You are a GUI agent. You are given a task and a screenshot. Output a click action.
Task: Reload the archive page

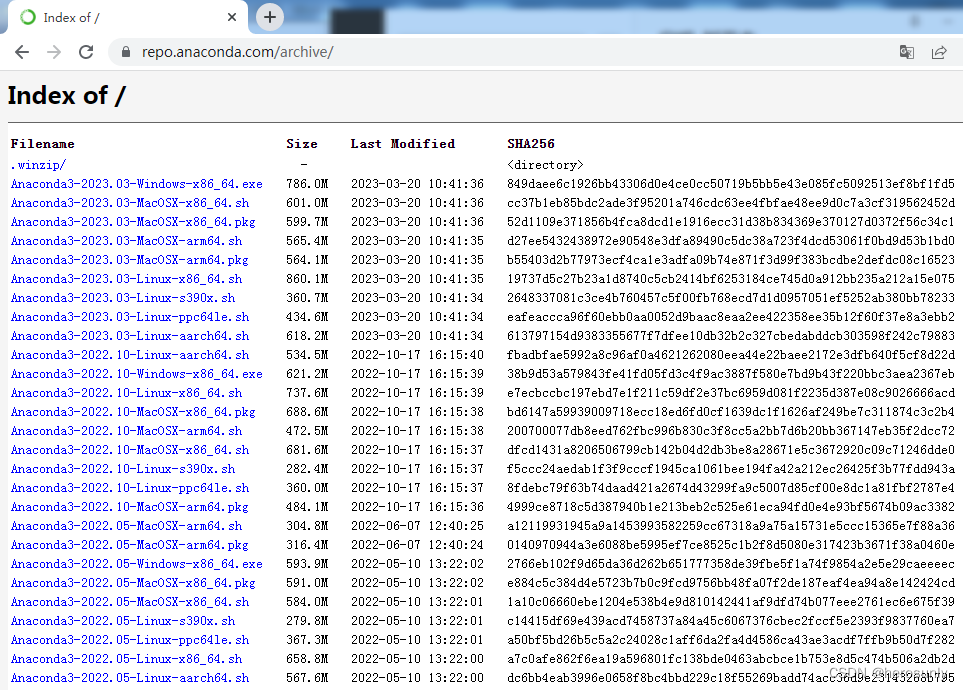coord(86,52)
